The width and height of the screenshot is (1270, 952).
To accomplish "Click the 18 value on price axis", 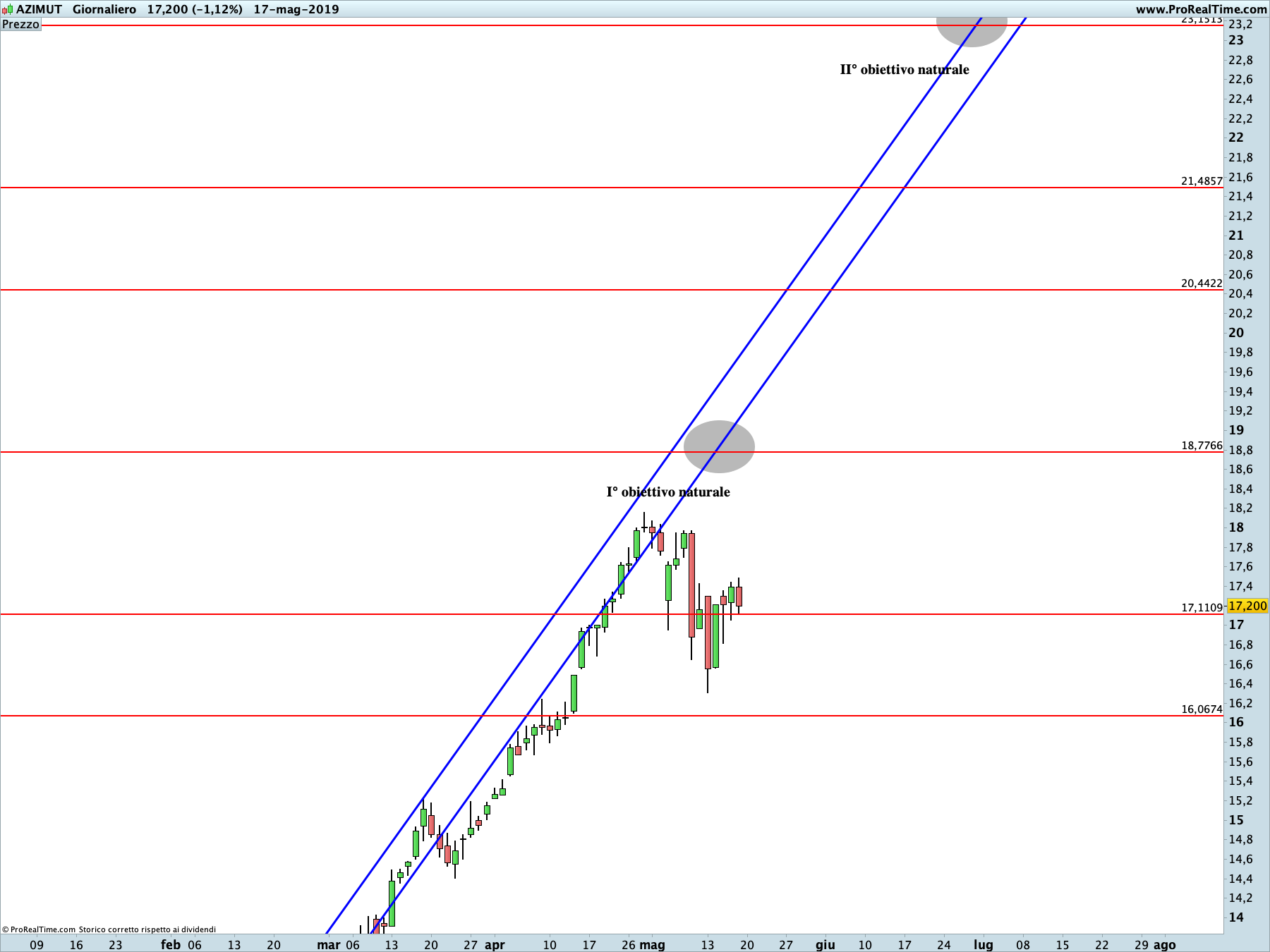I will click(x=1236, y=527).
